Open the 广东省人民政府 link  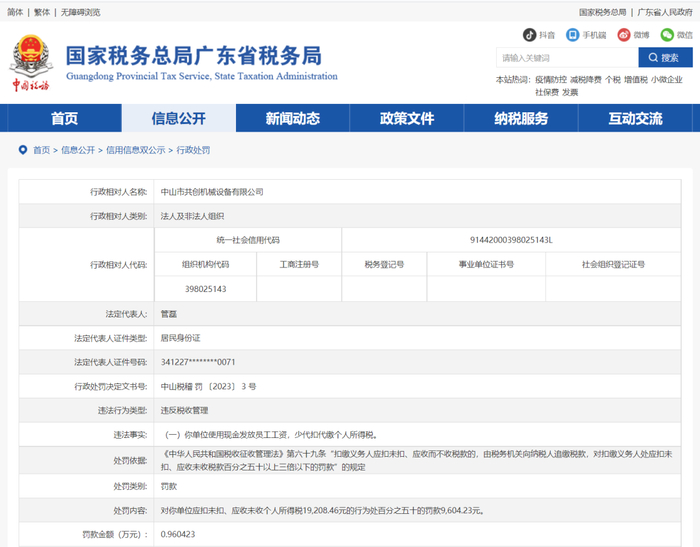pyautogui.click(x=665, y=13)
